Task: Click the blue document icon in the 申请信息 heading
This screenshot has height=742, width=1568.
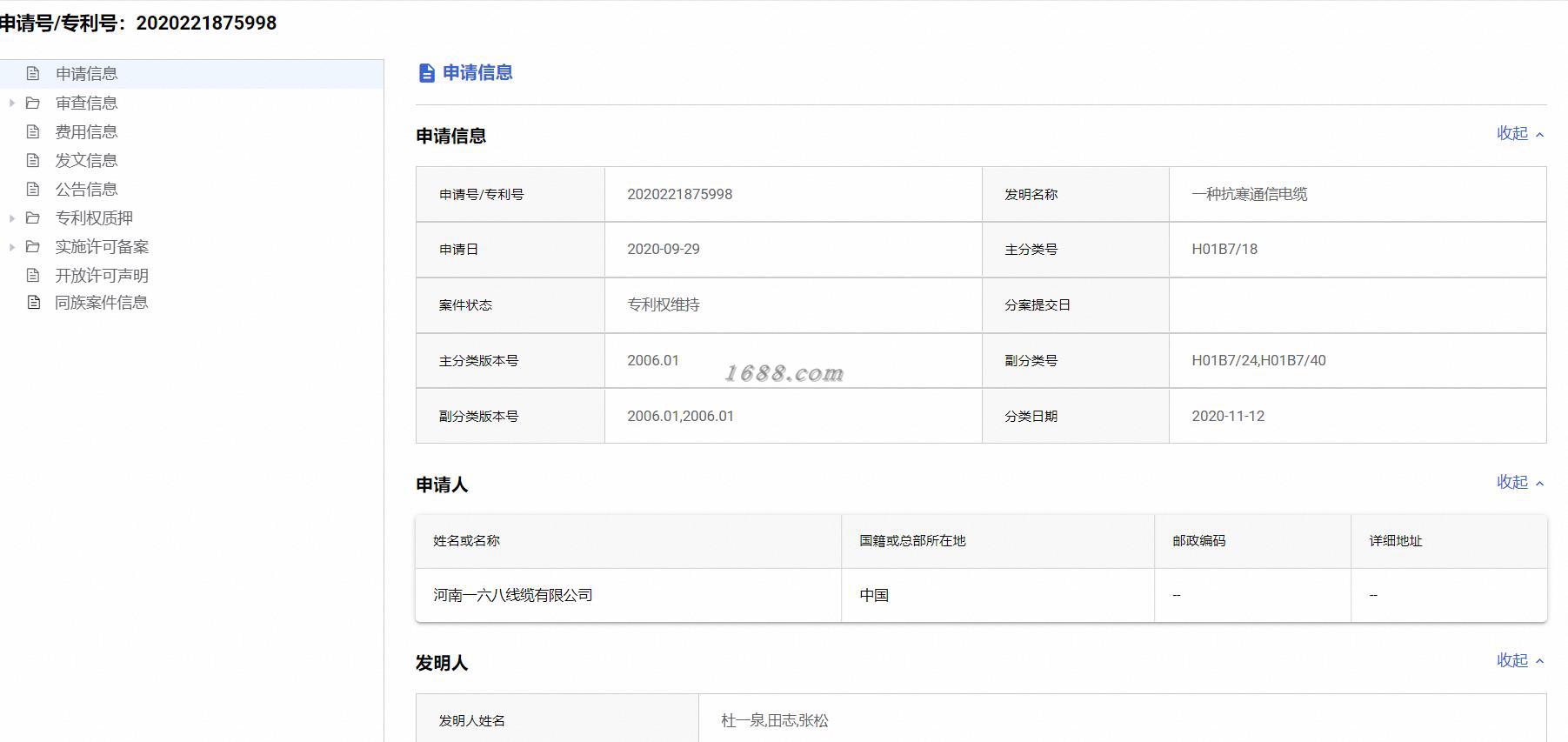Action: pyautogui.click(x=426, y=73)
